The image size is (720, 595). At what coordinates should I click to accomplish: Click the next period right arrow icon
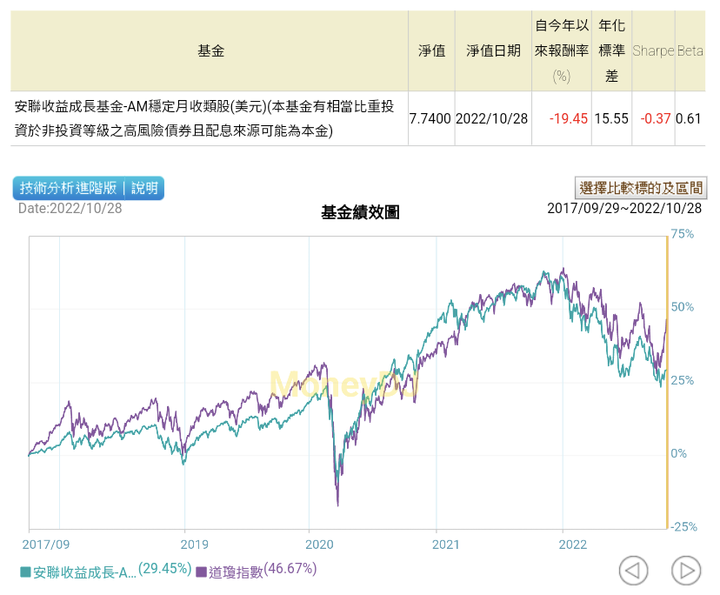pyautogui.click(x=686, y=571)
